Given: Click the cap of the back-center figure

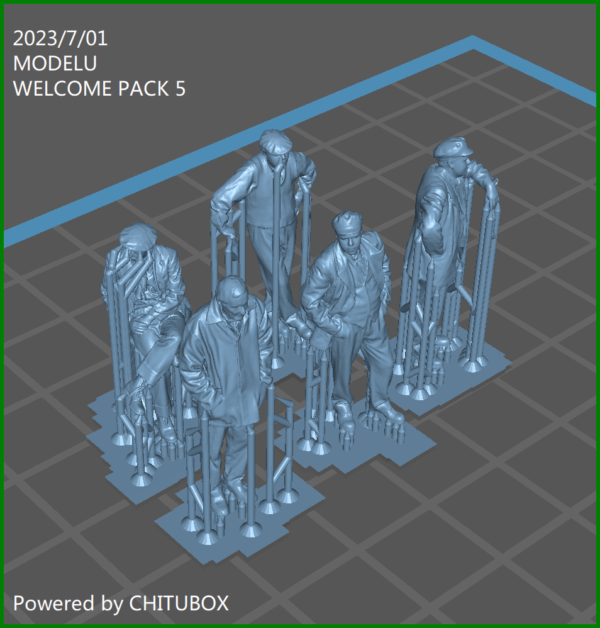Looking at the screenshot, I should (275, 140).
